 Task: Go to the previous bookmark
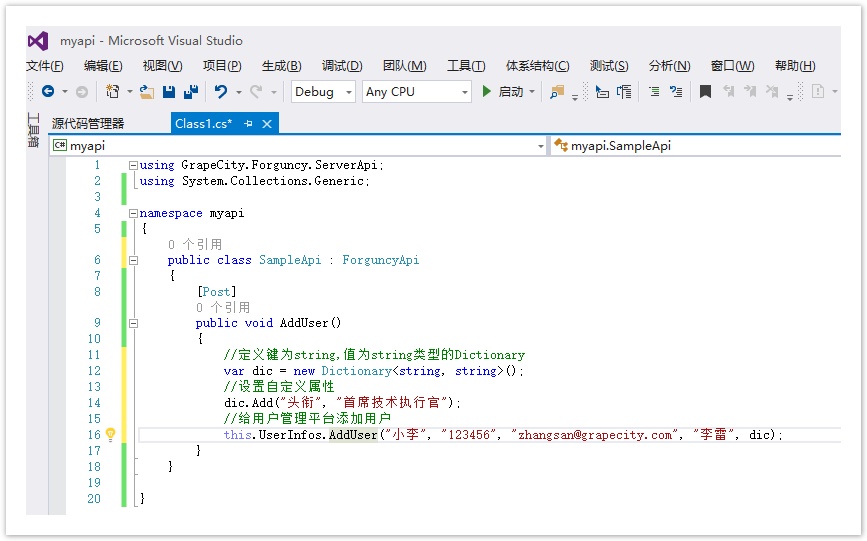click(729, 91)
